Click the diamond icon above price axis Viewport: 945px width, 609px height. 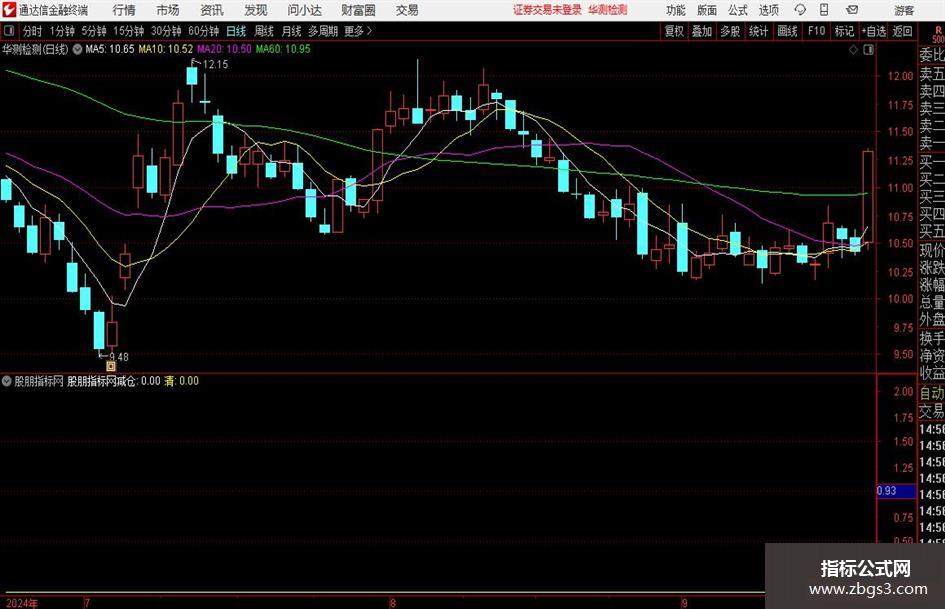click(853, 50)
